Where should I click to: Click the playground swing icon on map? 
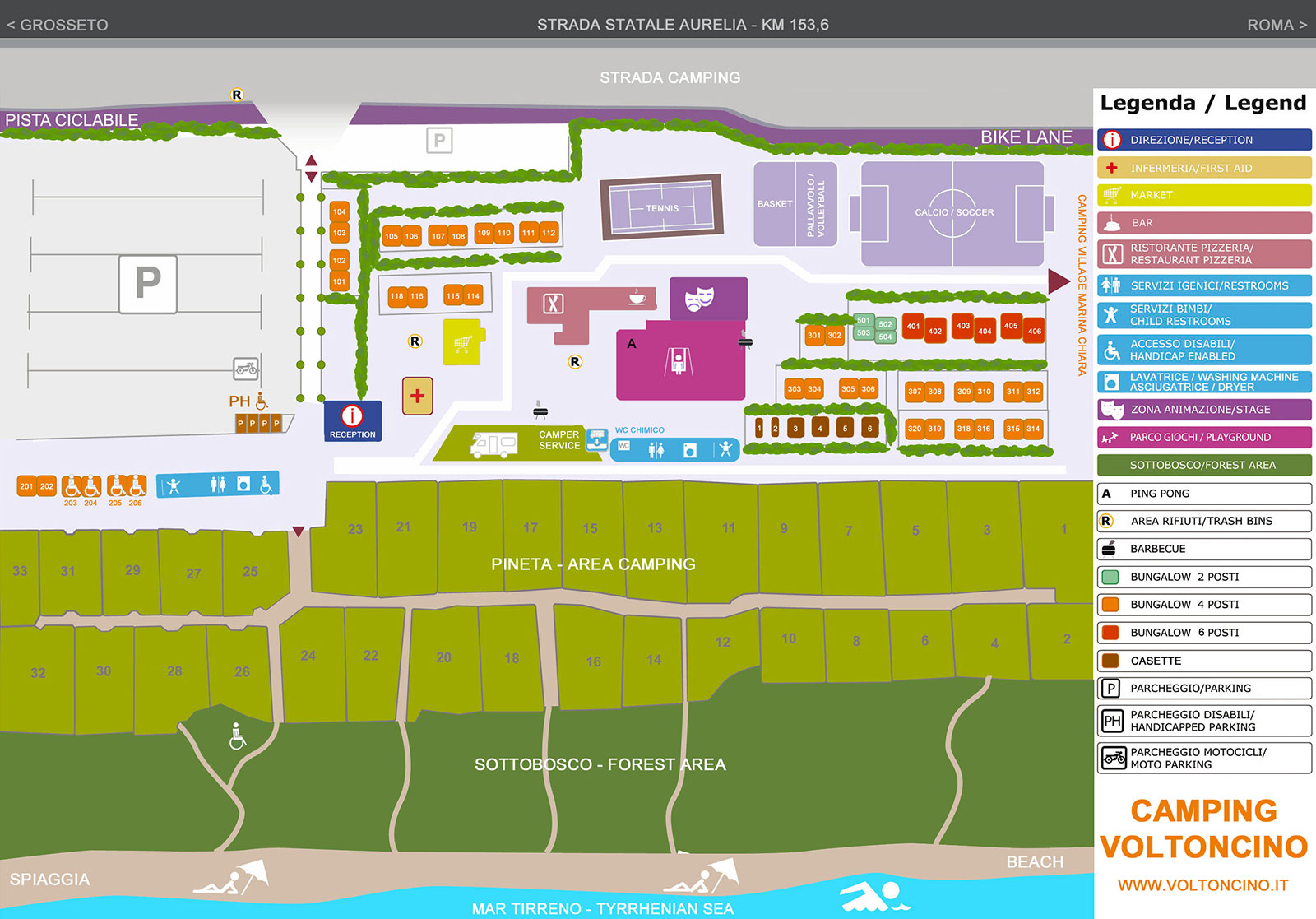678,362
